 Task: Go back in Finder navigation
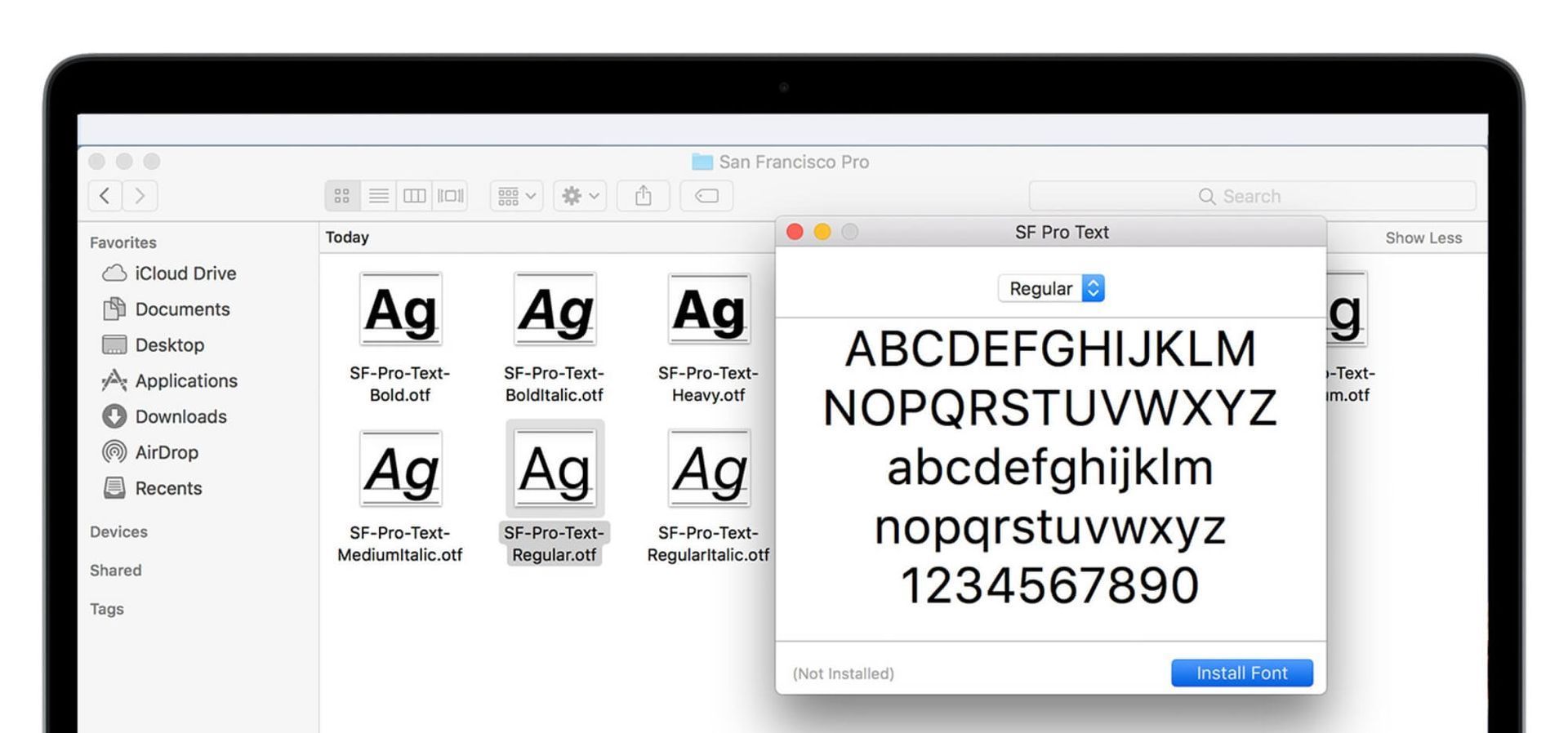click(105, 196)
